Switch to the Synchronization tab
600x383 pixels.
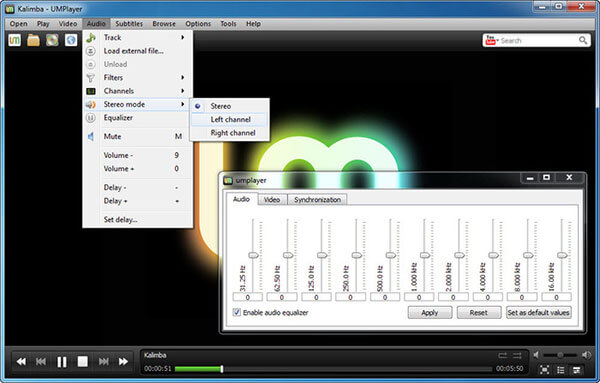coord(317,200)
